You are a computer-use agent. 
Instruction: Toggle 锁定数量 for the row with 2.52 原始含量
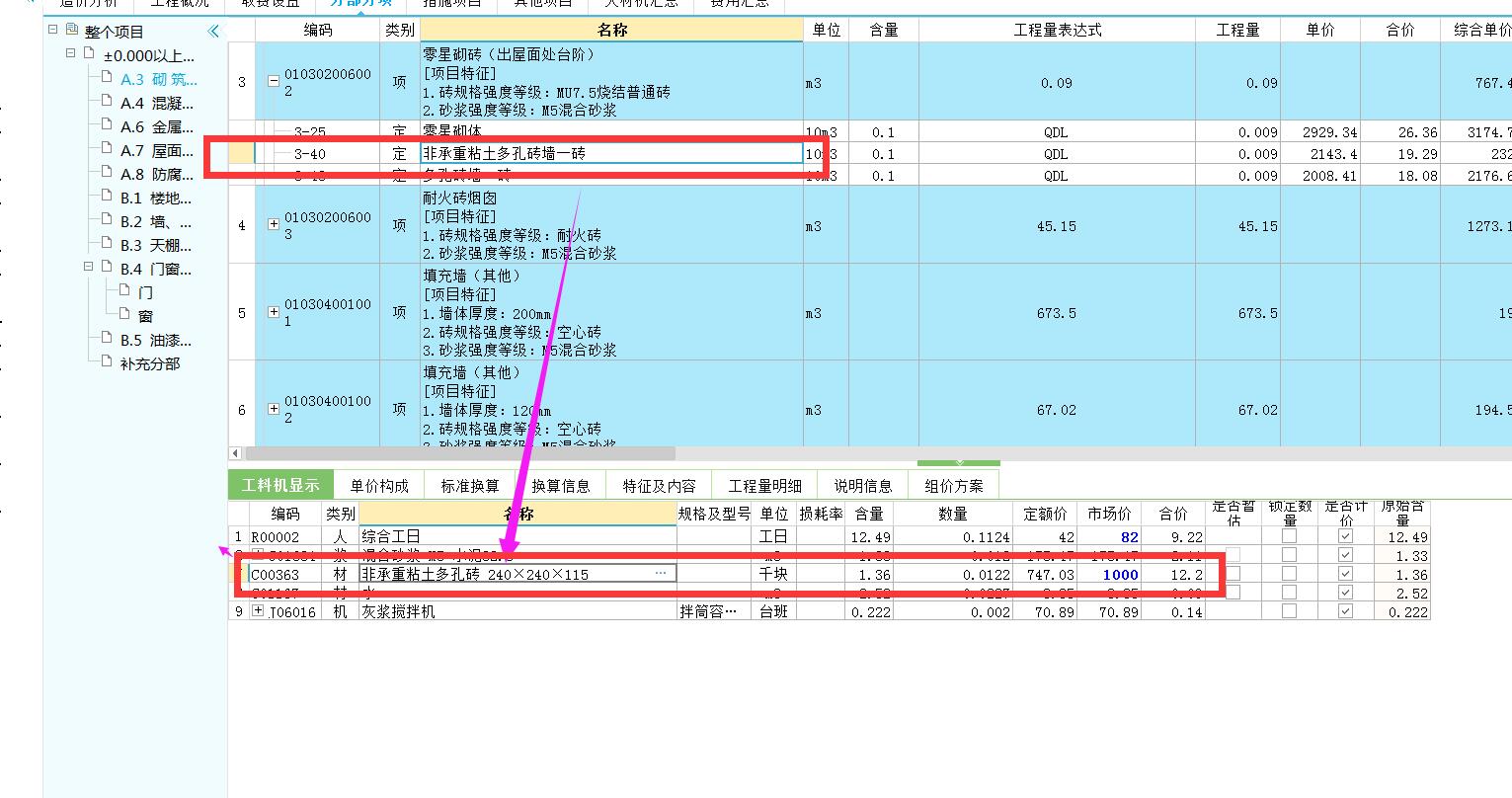1289,593
